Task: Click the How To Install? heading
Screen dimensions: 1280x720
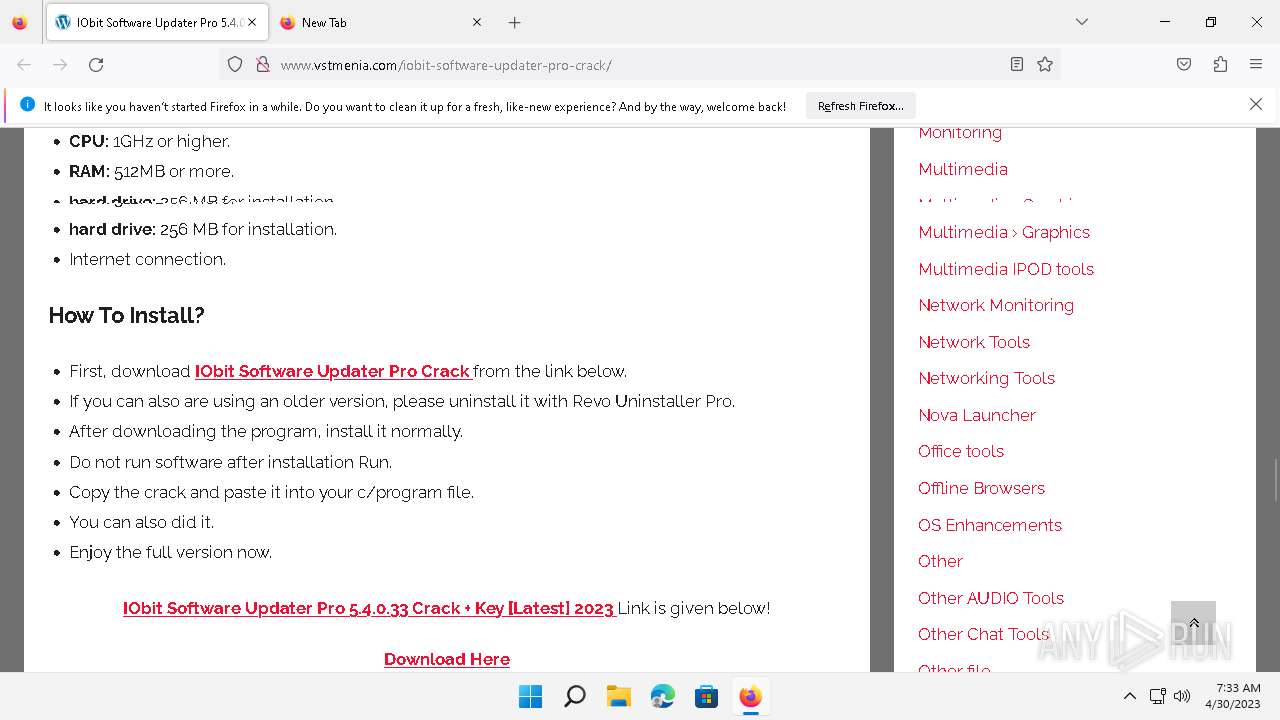Action: 127,315
